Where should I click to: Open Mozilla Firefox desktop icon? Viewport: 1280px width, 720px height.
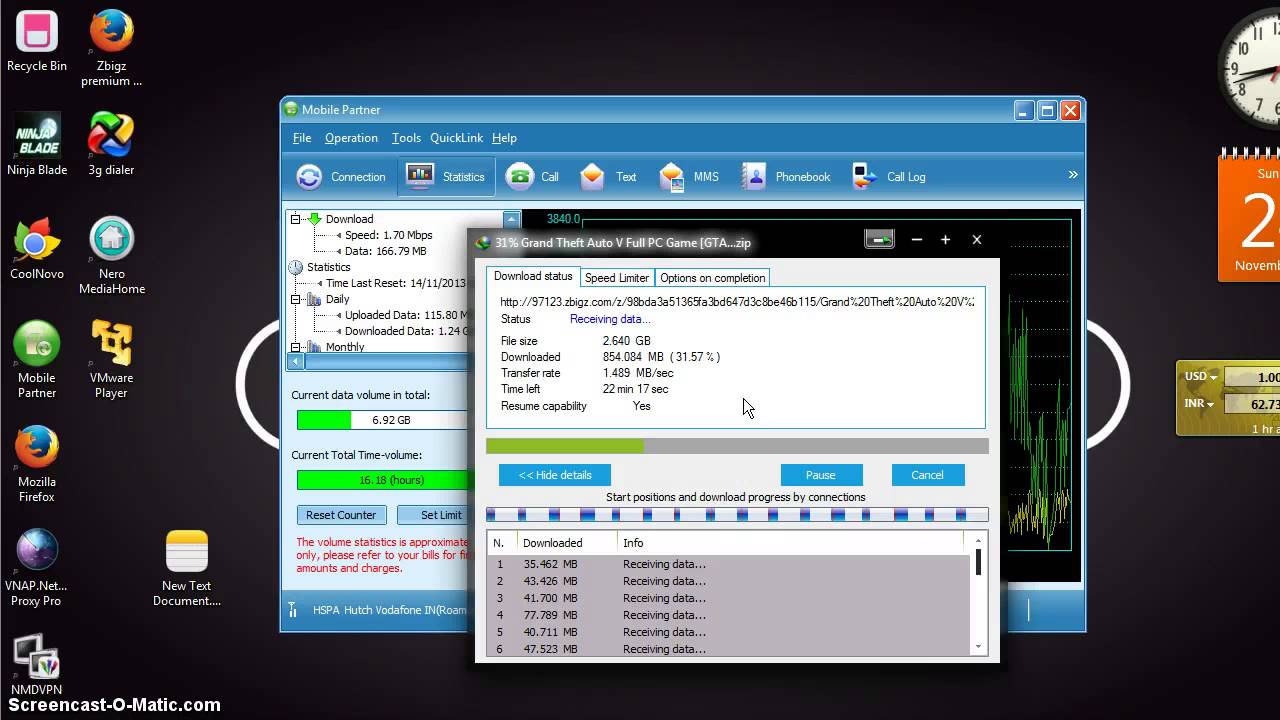point(37,464)
